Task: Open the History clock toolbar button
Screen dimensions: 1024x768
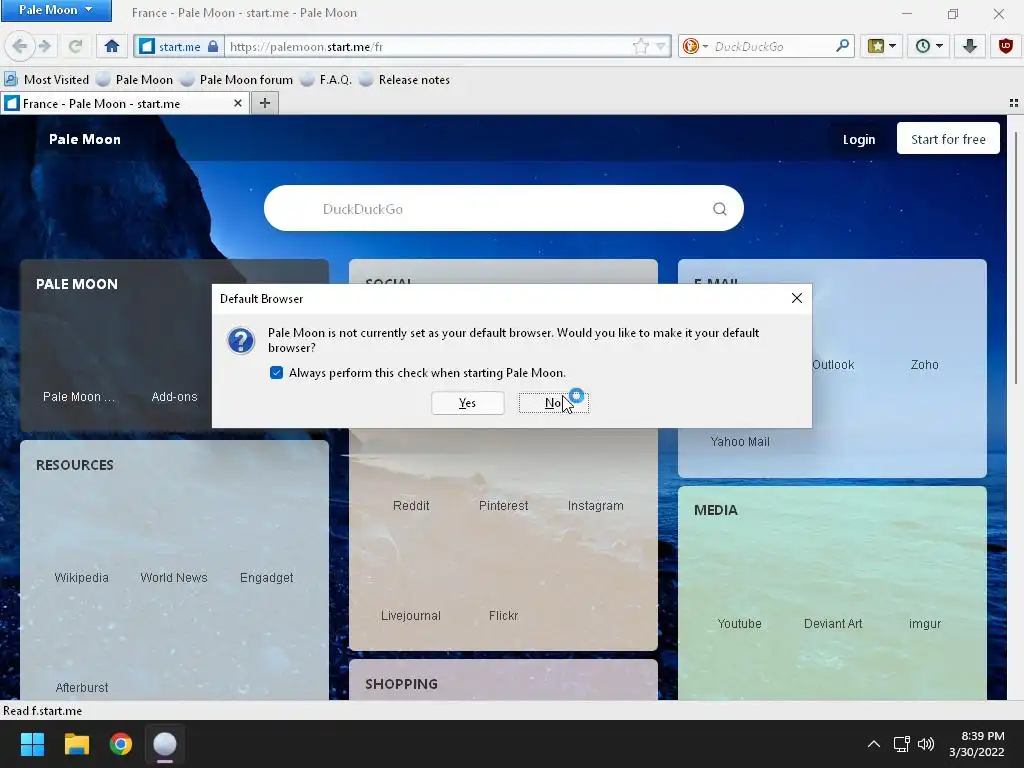Action: click(x=929, y=46)
